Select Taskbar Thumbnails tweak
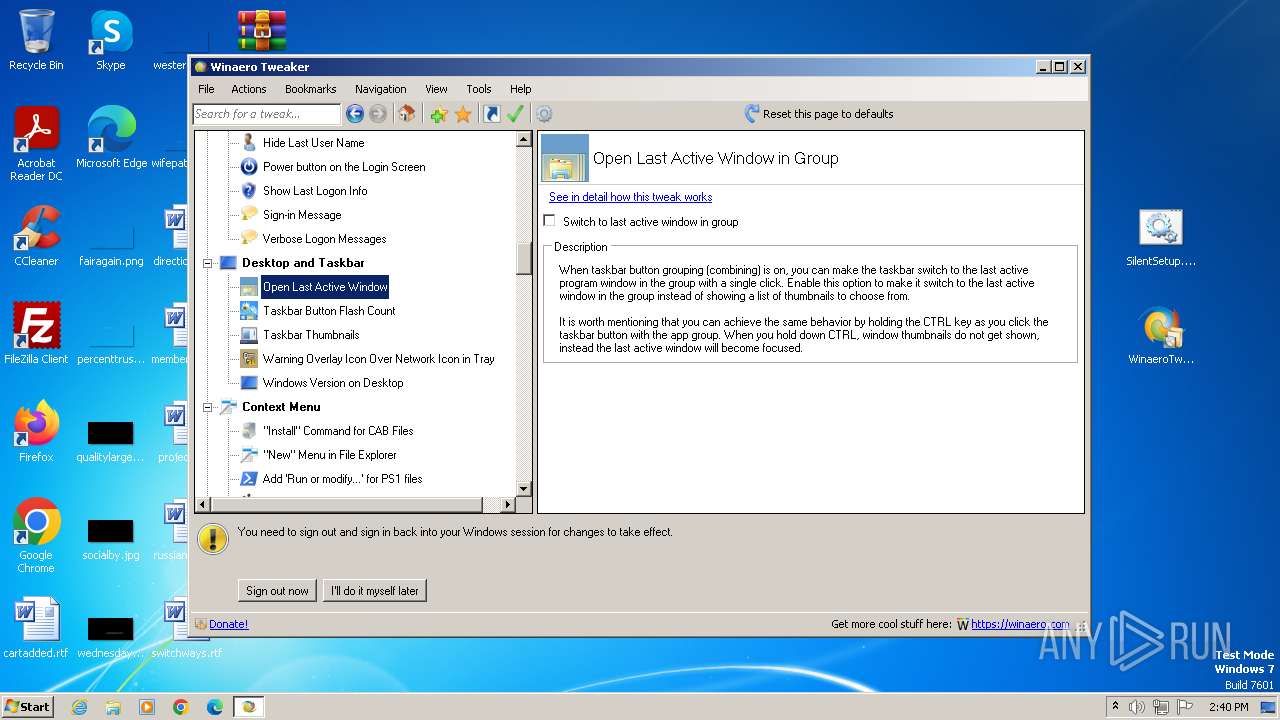This screenshot has width=1280, height=720. coord(311,335)
